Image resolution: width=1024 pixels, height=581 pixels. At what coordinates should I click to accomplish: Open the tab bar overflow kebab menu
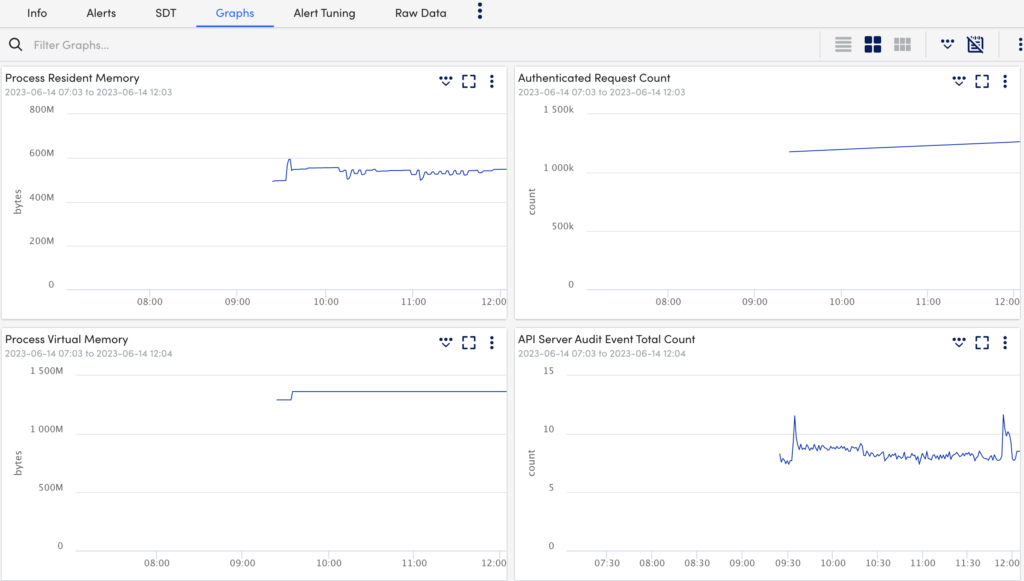point(479,12)
